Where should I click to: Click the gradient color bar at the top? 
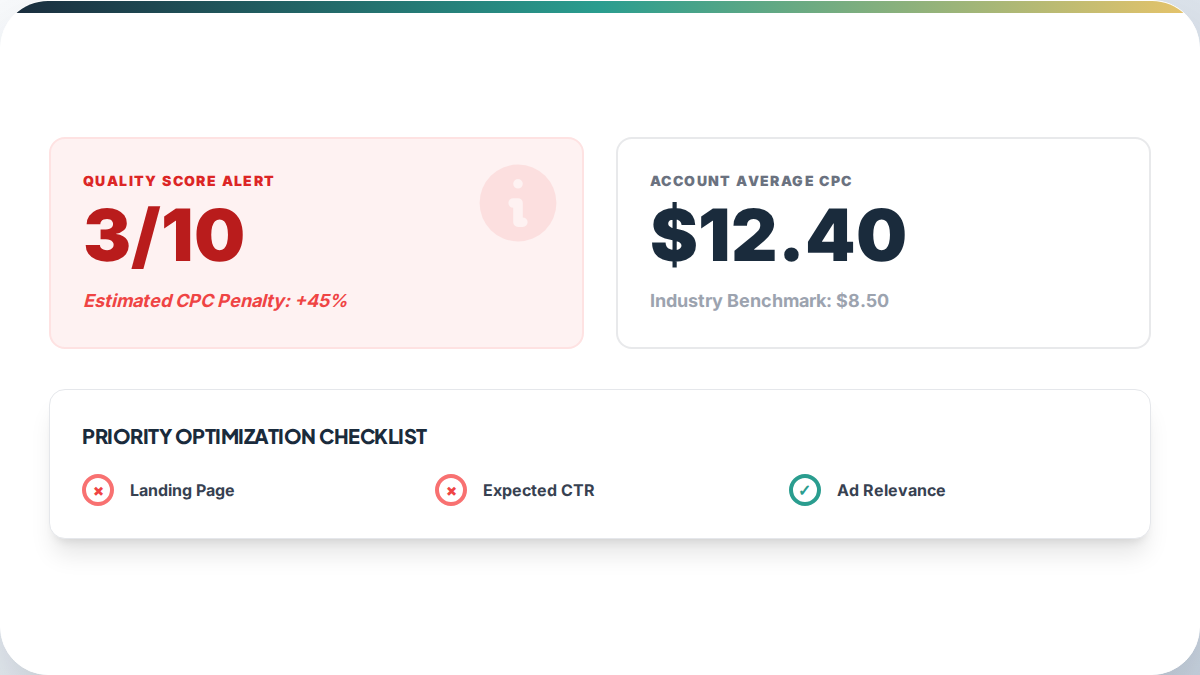600,6
